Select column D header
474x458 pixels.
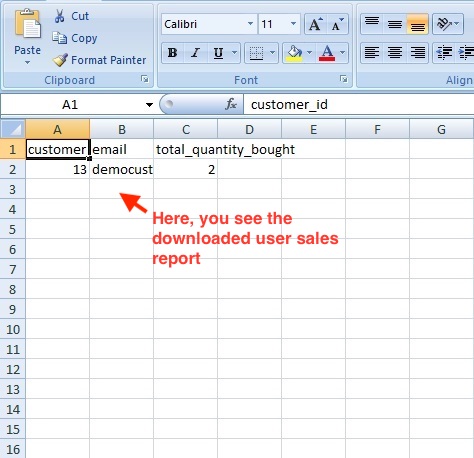pos(249,129)
